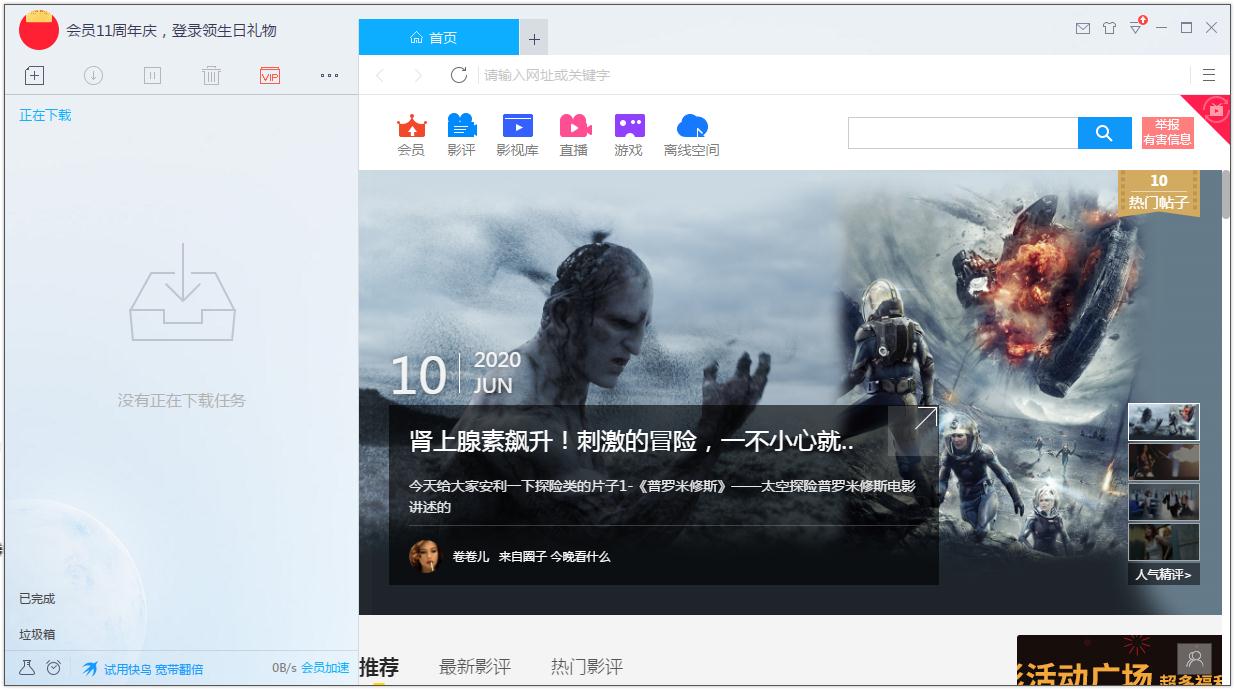Open the message envelope icon at top right
This screenshot has width=1235, height=690.
(1082, 29)
